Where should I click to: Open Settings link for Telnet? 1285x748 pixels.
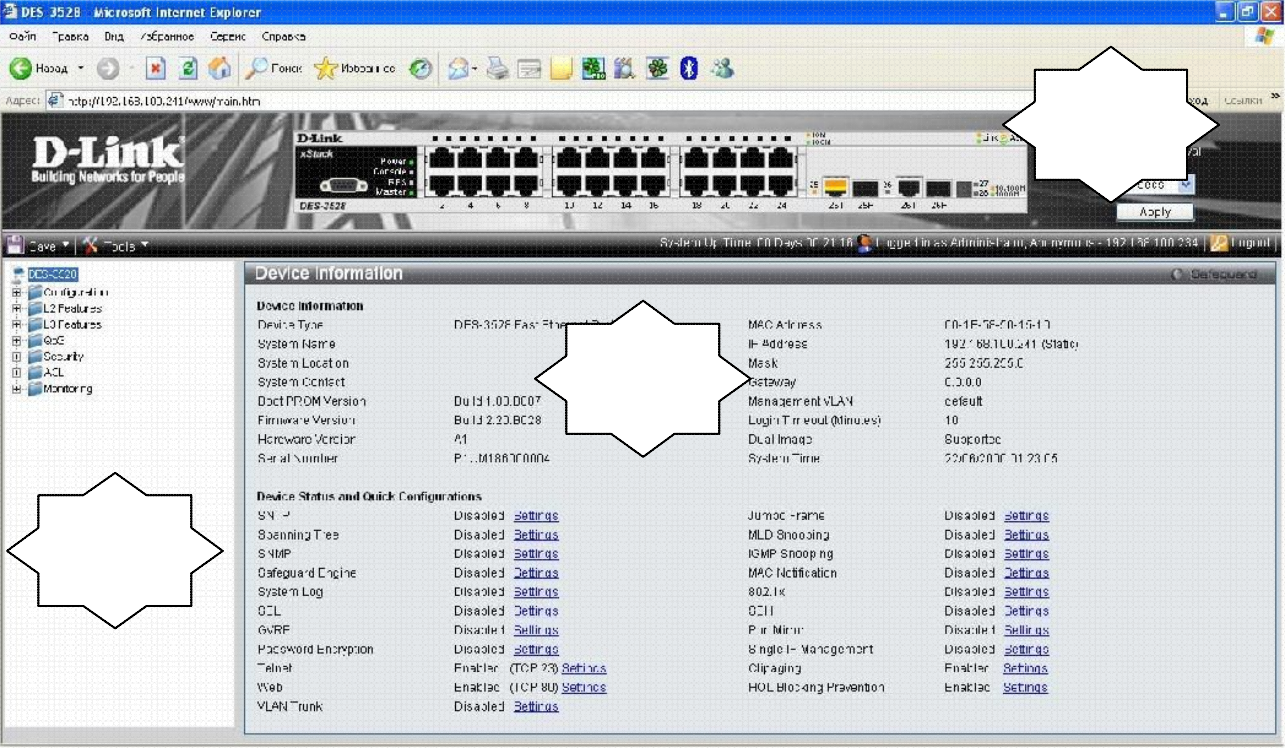[x=584, y=668]
